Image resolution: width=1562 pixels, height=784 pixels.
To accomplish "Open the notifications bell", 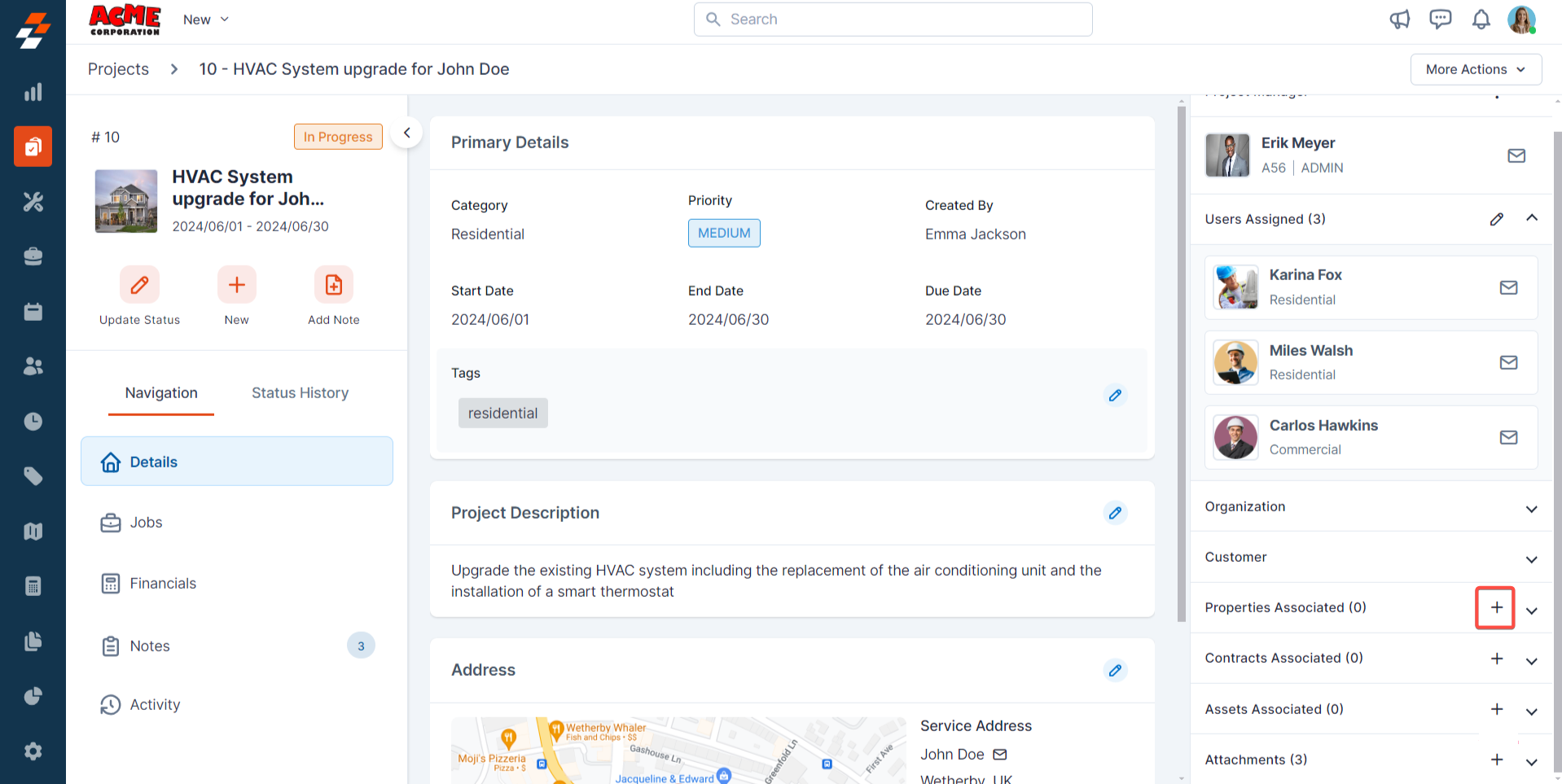I will click(1481, 20).
